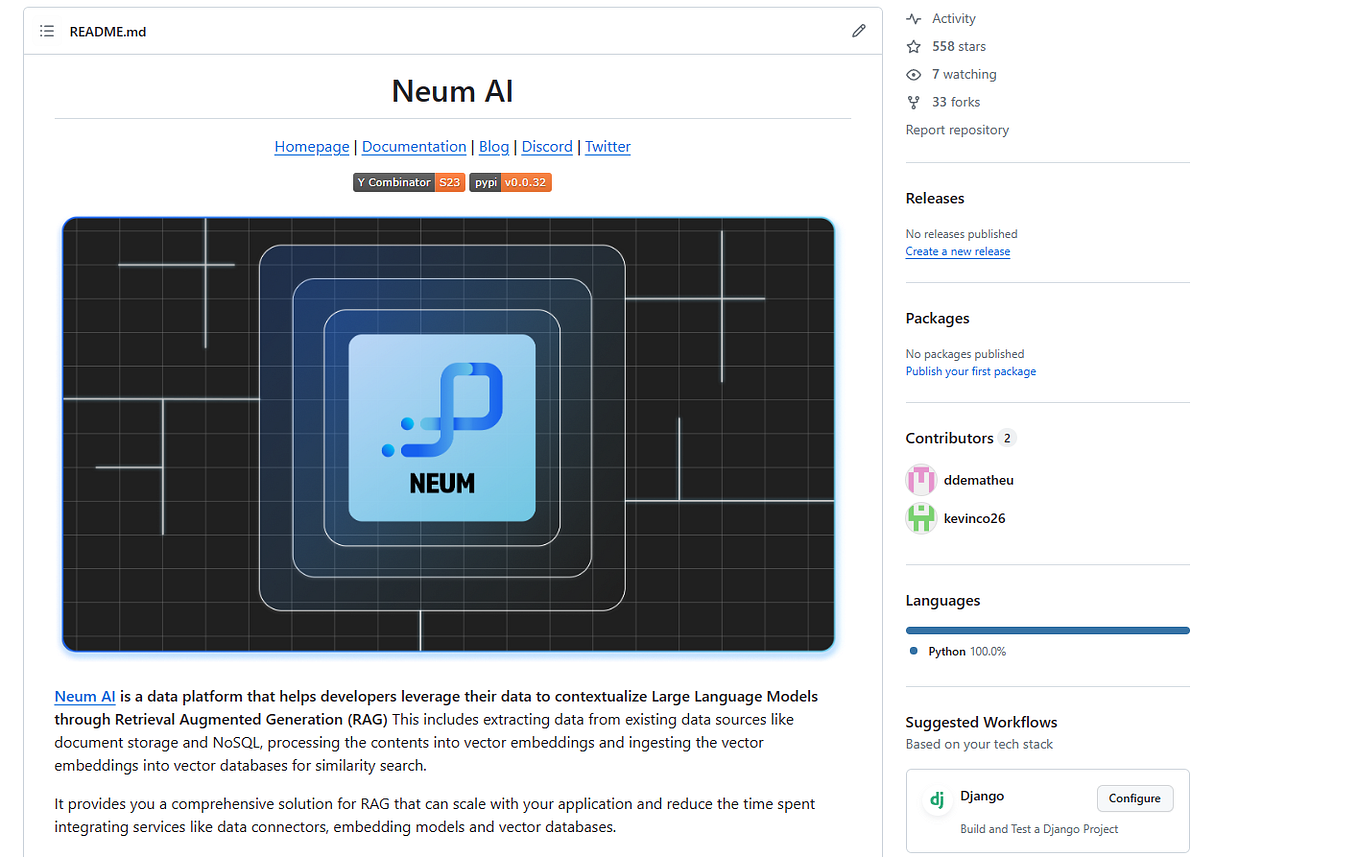
Task: Click the fork icon beside 33 forks
Action: 913,101
